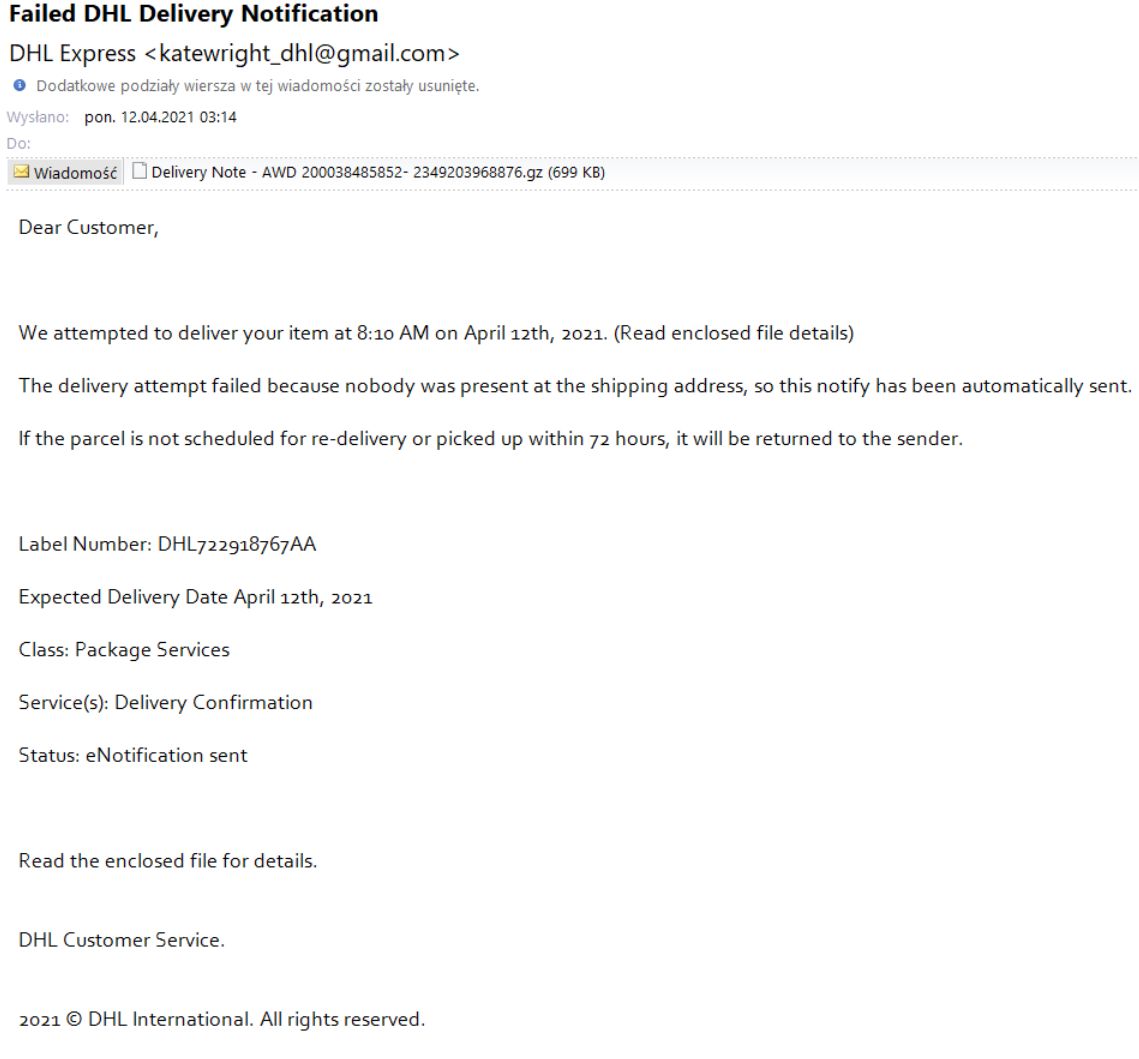This screenshot has width=1139, height=1059.
Task: Click the 'Read the enclosed file for details.' line
Action: click(x=167, y=861)
